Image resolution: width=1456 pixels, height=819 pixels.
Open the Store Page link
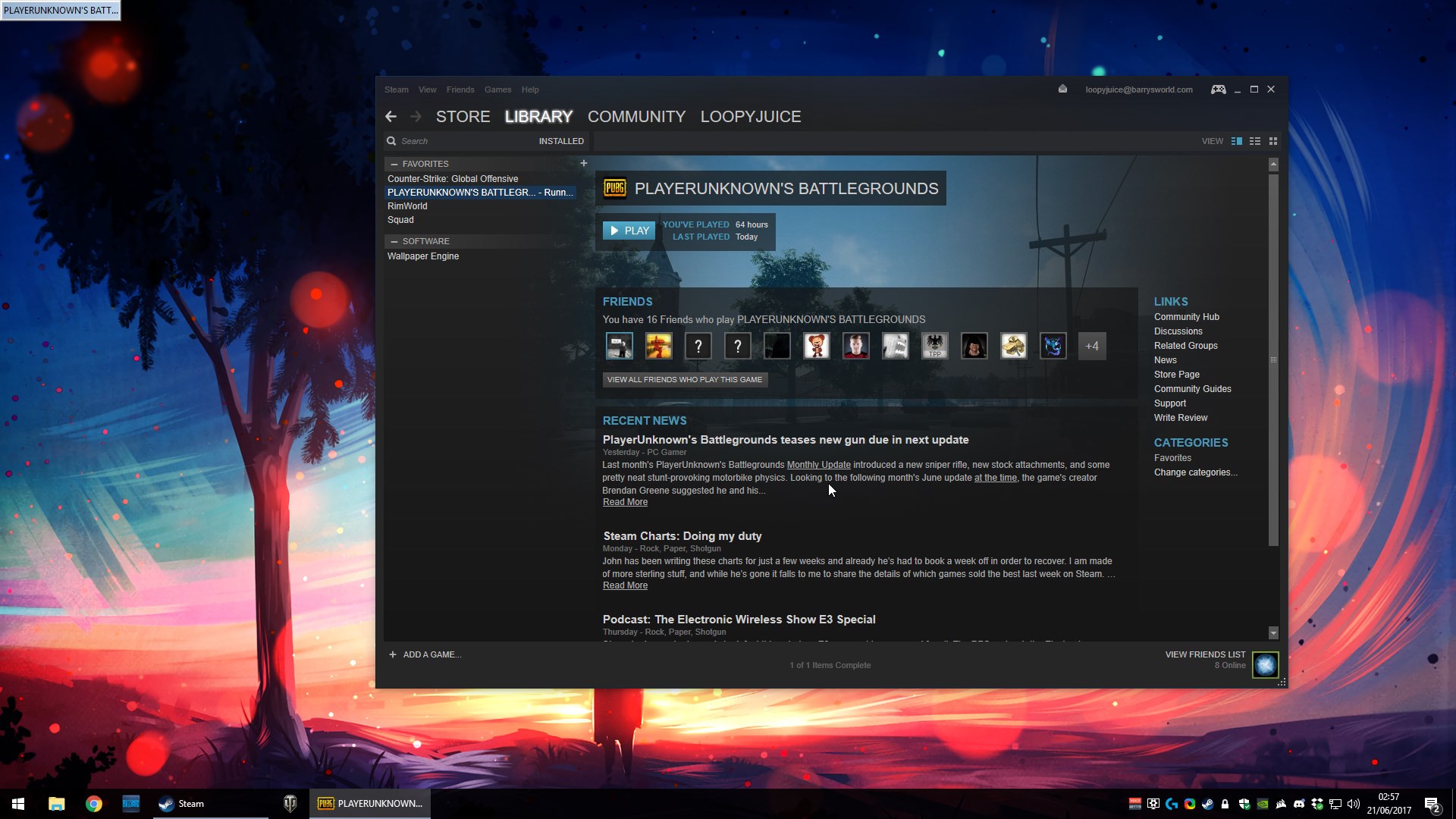coord(1177,375)
